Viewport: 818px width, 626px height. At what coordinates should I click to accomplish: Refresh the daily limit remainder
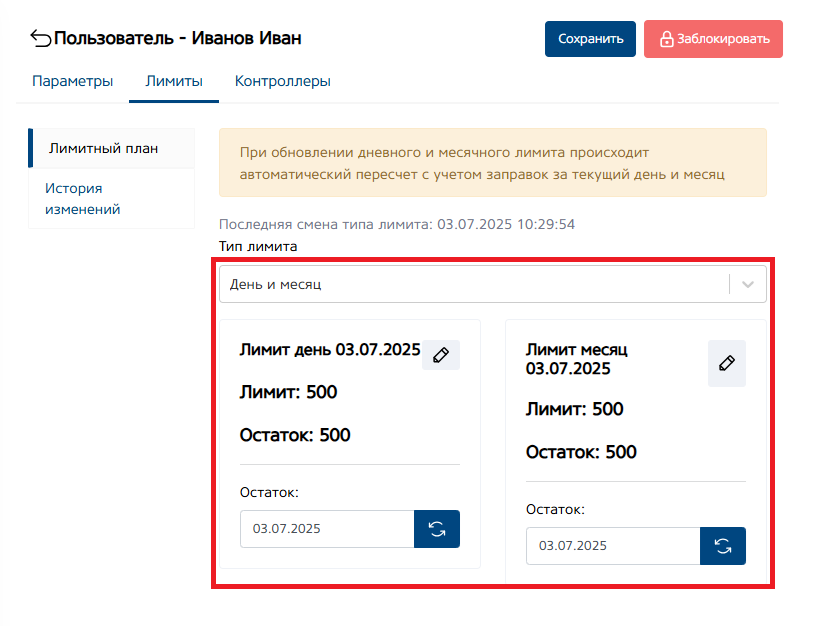437,529
